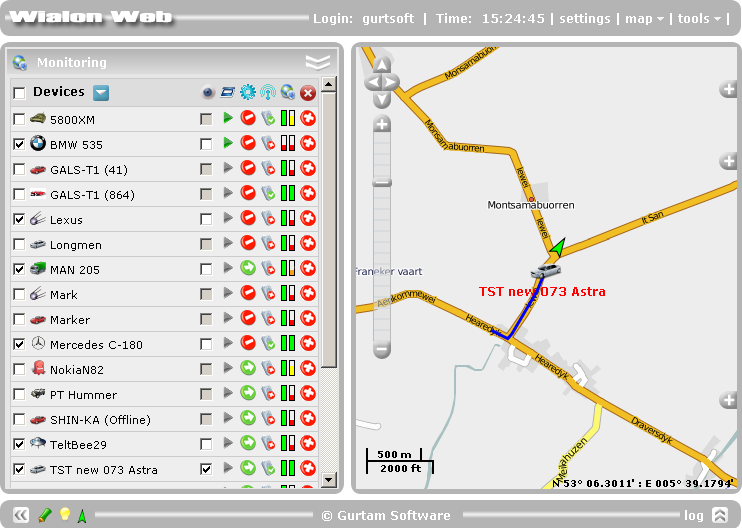Image resolution: width=742 pixels, height=528 pixels.
Task: Click the log label in bottom bar
Action: [693, 515]
